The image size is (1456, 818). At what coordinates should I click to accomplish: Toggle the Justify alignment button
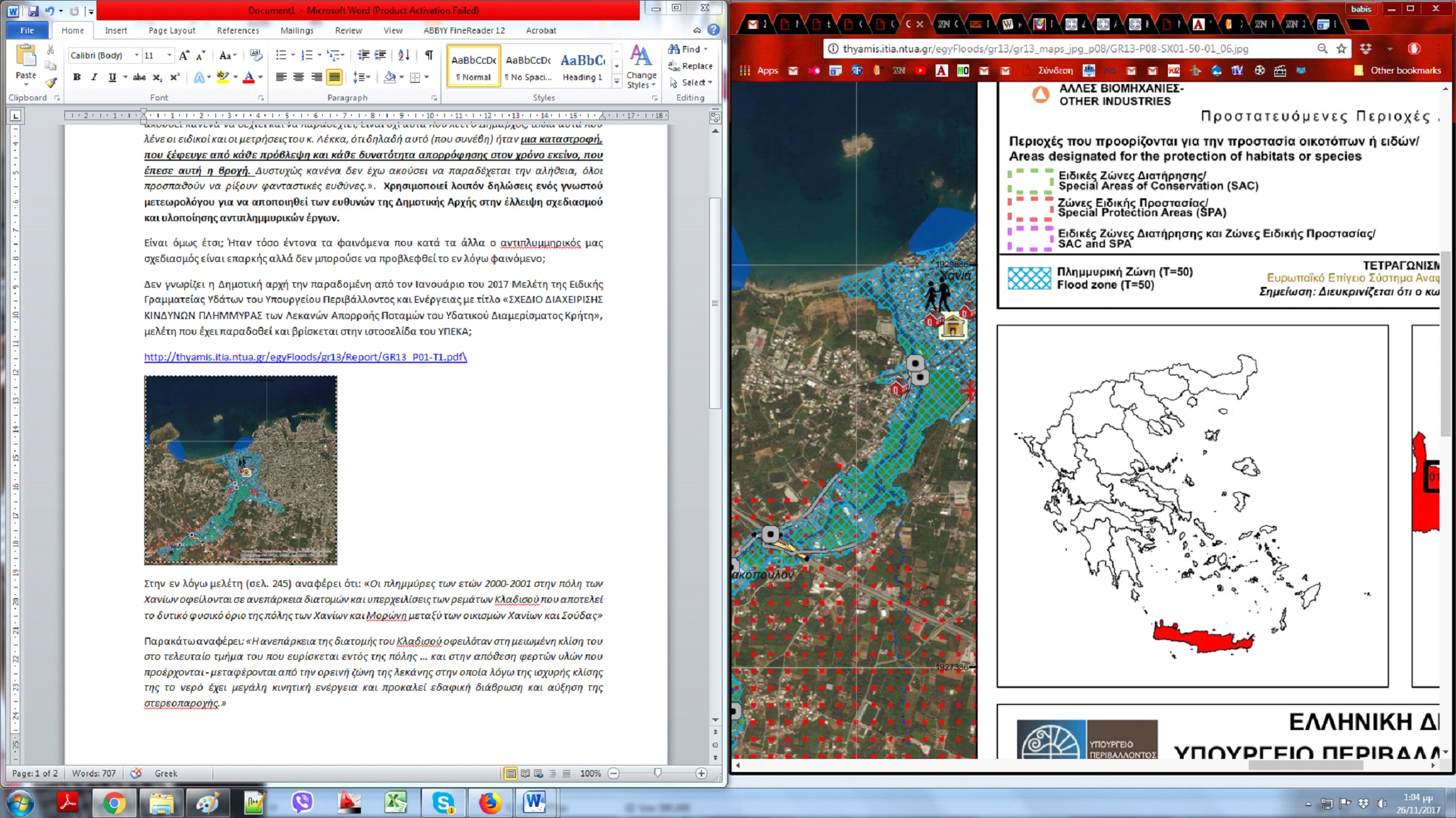(x=334, y=77)
